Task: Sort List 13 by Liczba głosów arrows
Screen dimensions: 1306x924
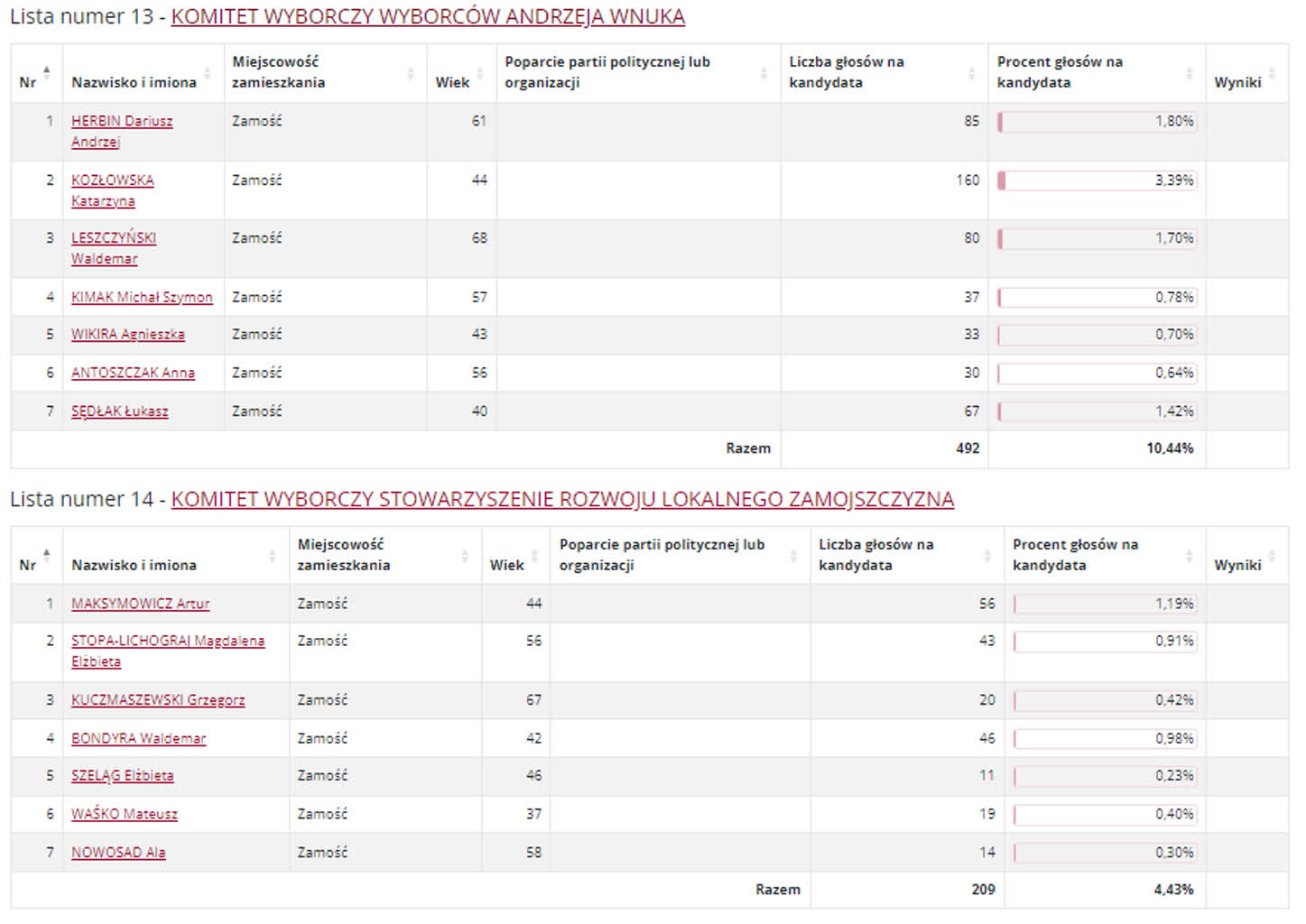Action: [x=972, y=73]
